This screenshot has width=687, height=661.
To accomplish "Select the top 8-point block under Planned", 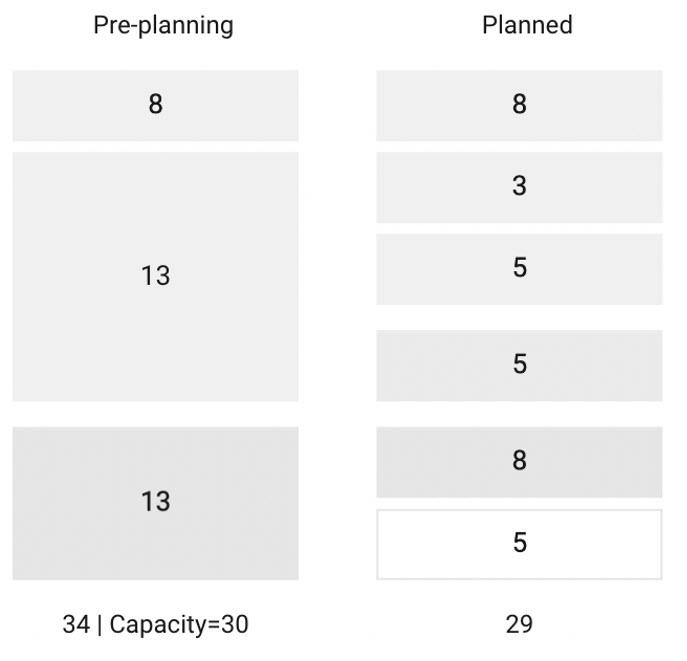I will pos(519,106).
